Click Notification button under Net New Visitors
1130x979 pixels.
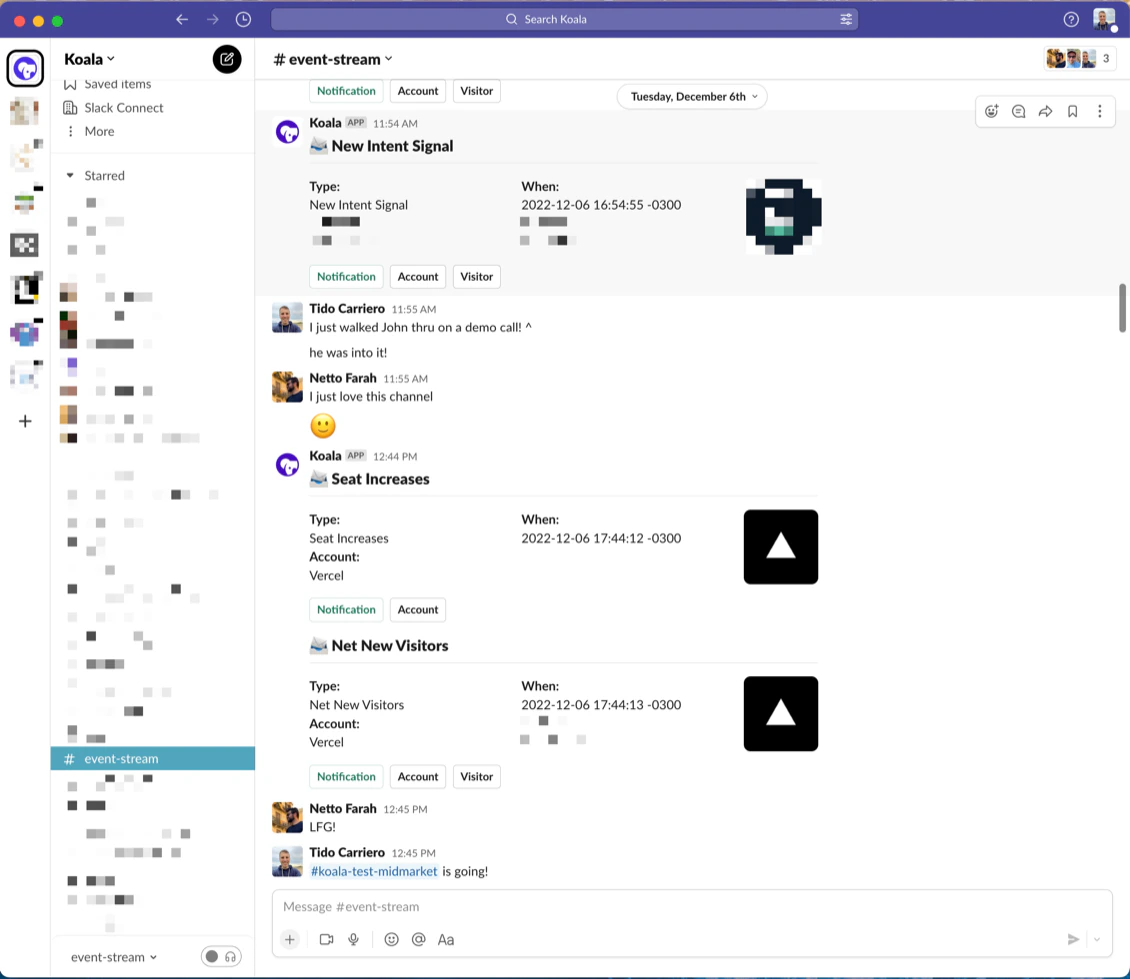(x=346, y=777)
